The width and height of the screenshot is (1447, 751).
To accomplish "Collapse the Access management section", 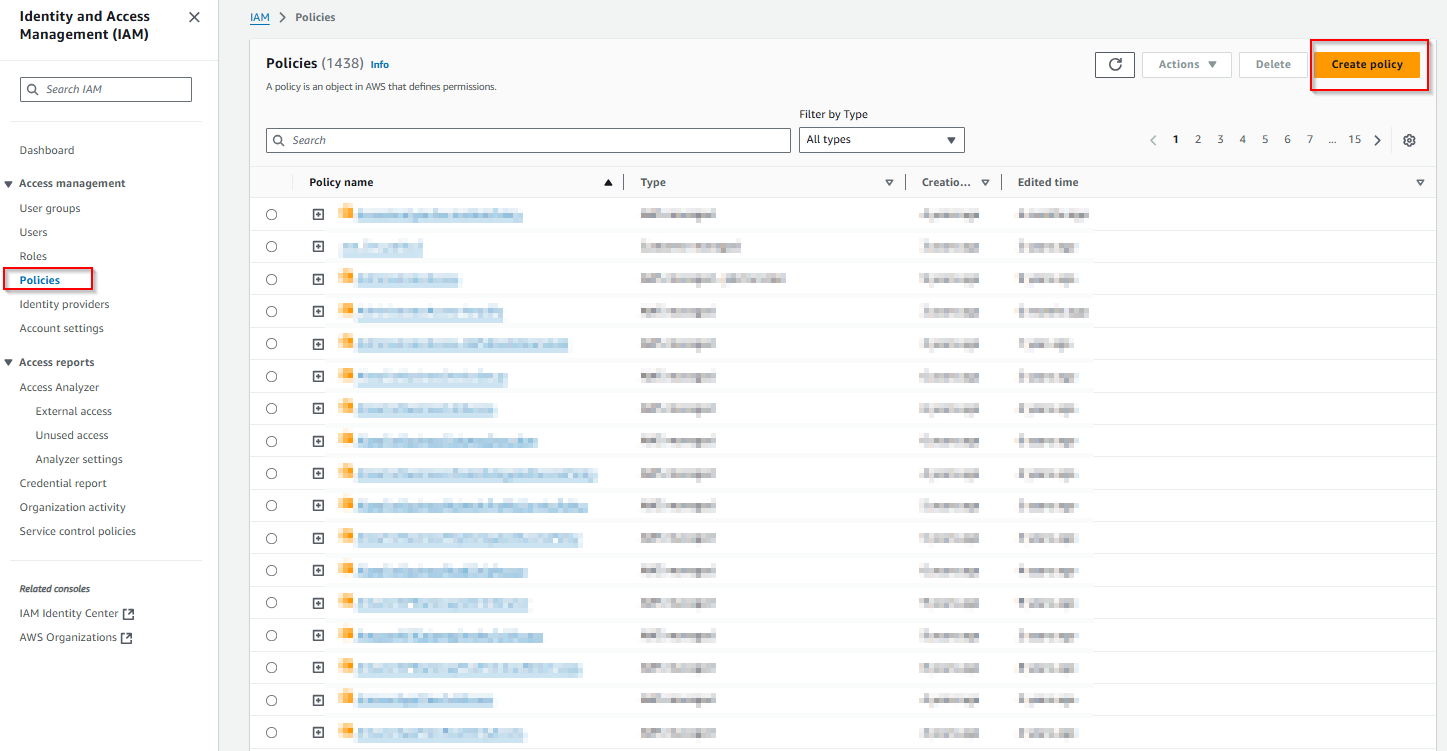I will 9,184.
